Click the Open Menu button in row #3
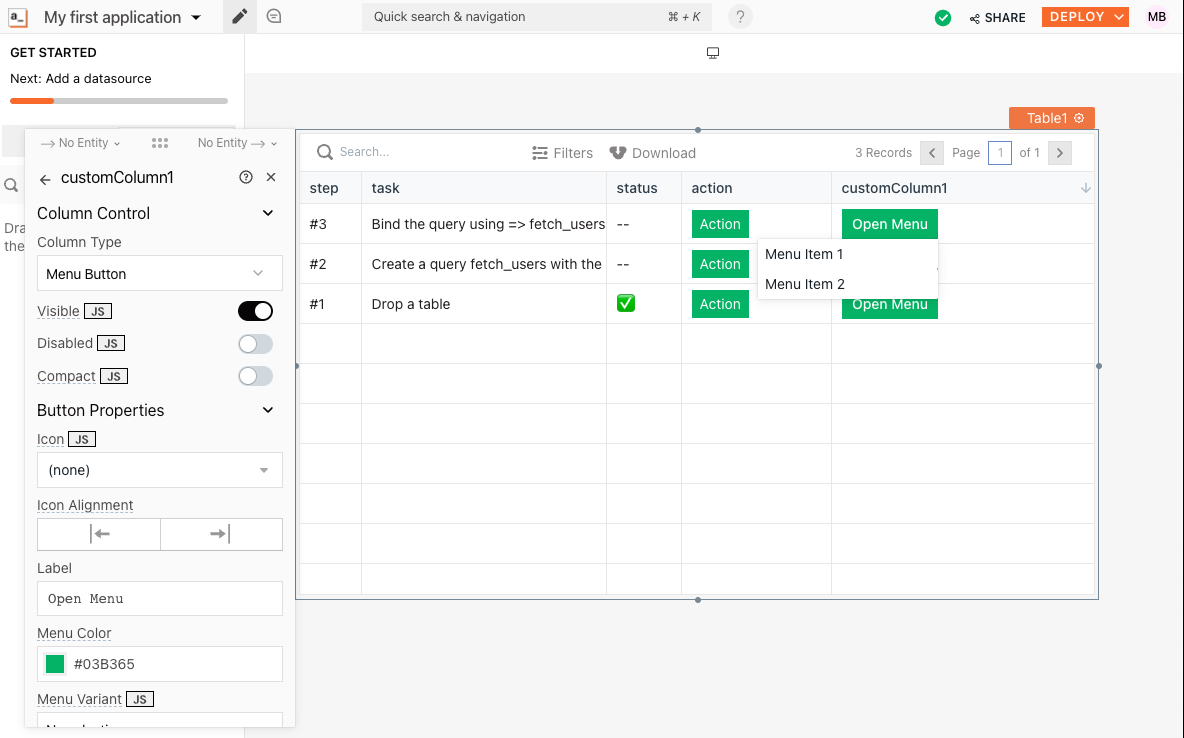This screenshot has height=738, width=1184. pos(890,224)
